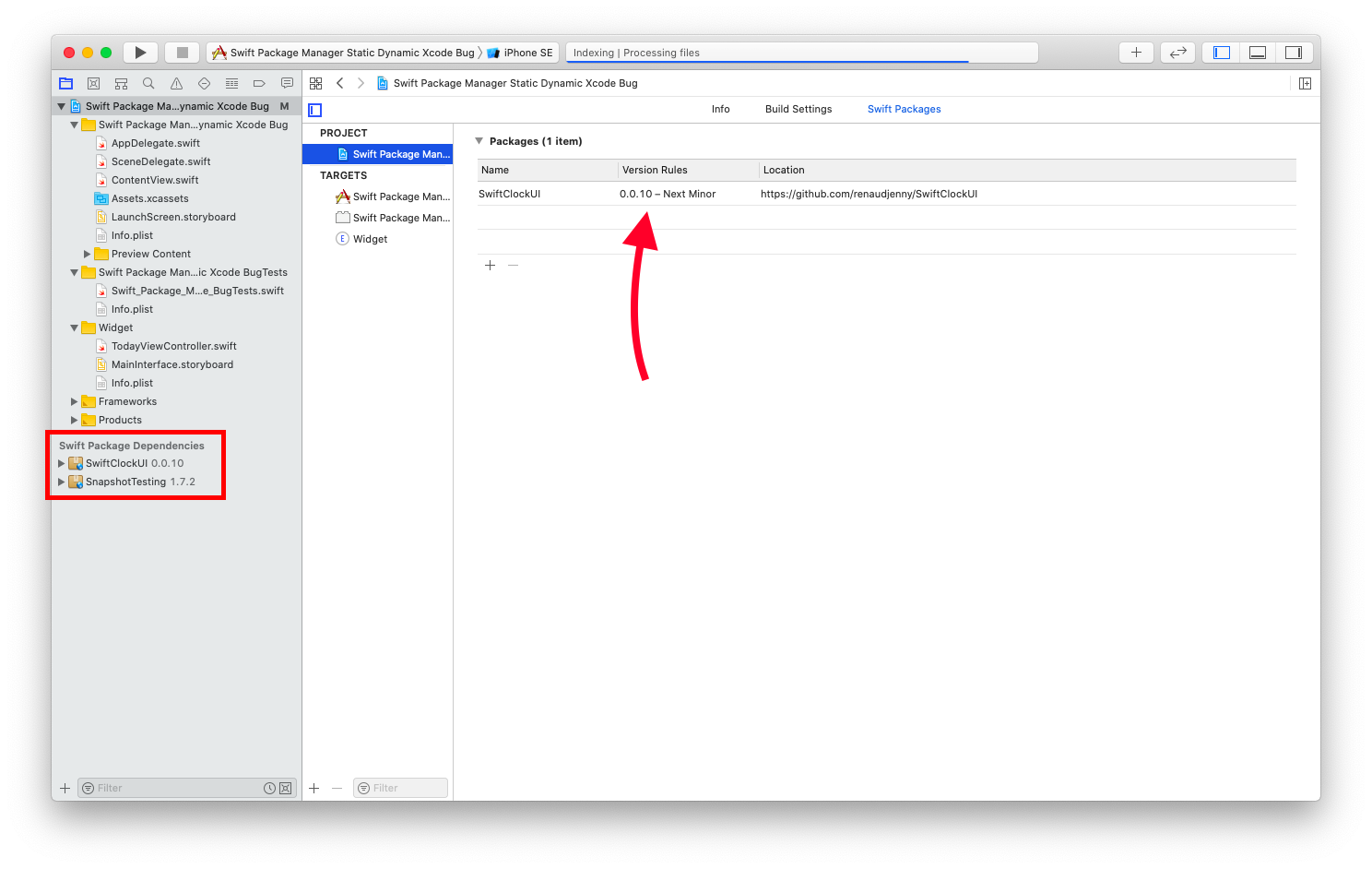1372x869 pixels.
Task: Go back in editor history
Action: tap(340, 83)
